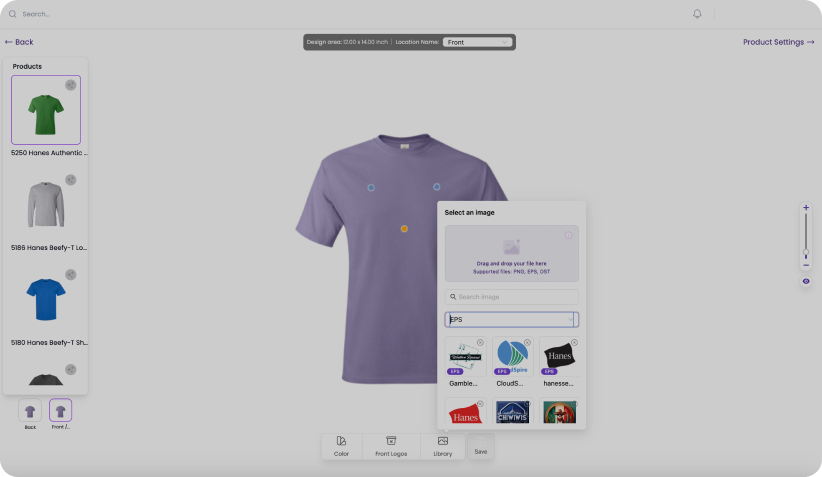Click share icon on green Hanes shirt
The width and height of the screenshot is (822, 477).
tap(71, 85)
